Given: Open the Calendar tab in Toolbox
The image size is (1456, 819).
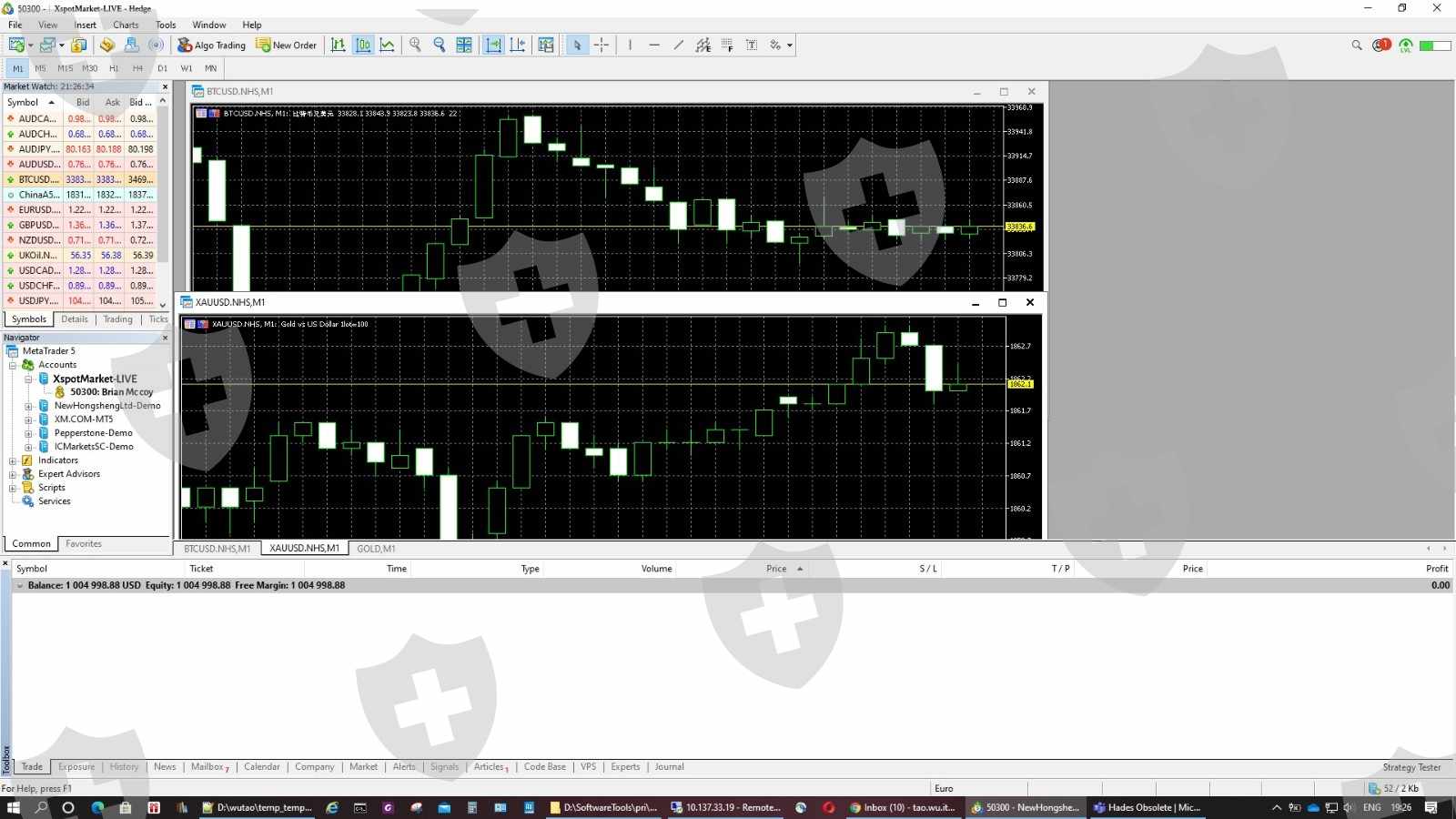Looking at the screenshot, I should 262,767.
